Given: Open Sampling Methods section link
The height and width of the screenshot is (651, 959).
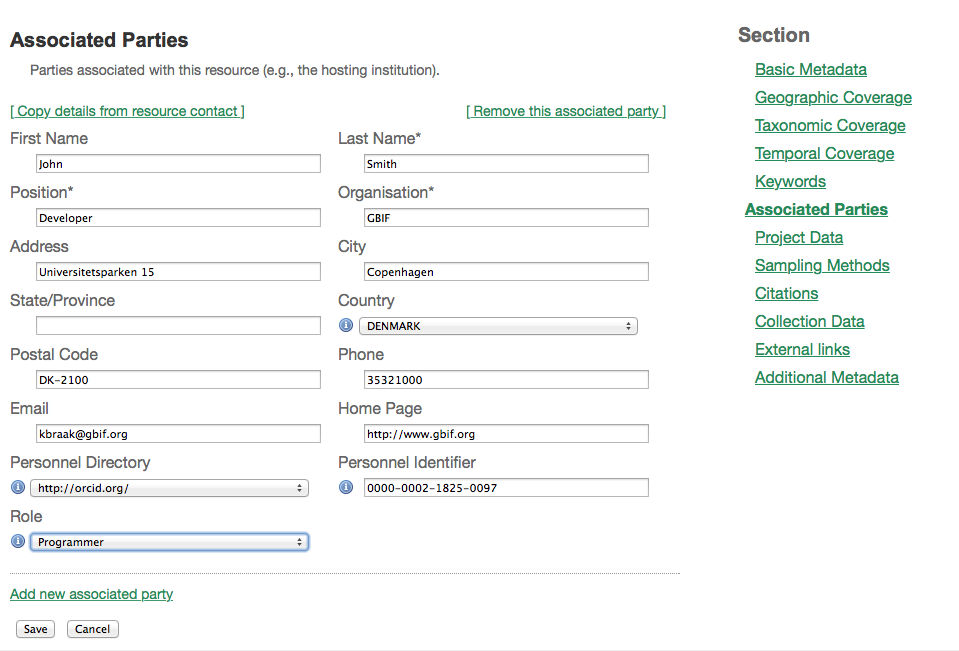Looking at the screenshot, I should [822, 266].
